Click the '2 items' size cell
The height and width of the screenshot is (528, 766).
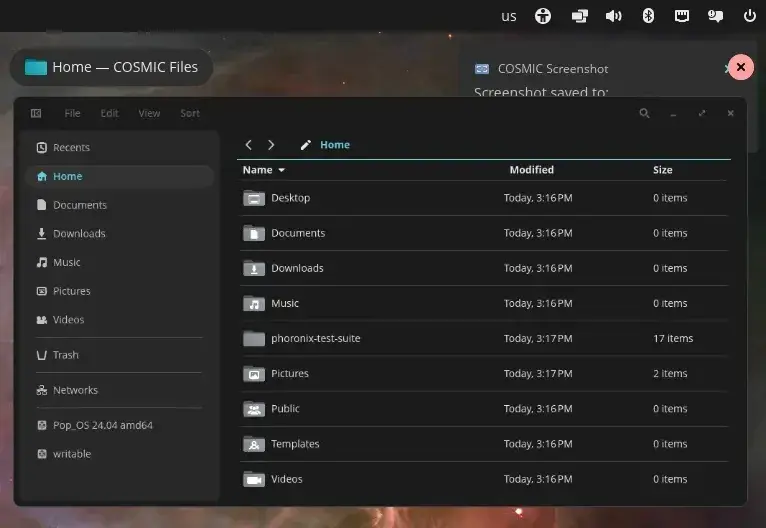click(670, 374)
